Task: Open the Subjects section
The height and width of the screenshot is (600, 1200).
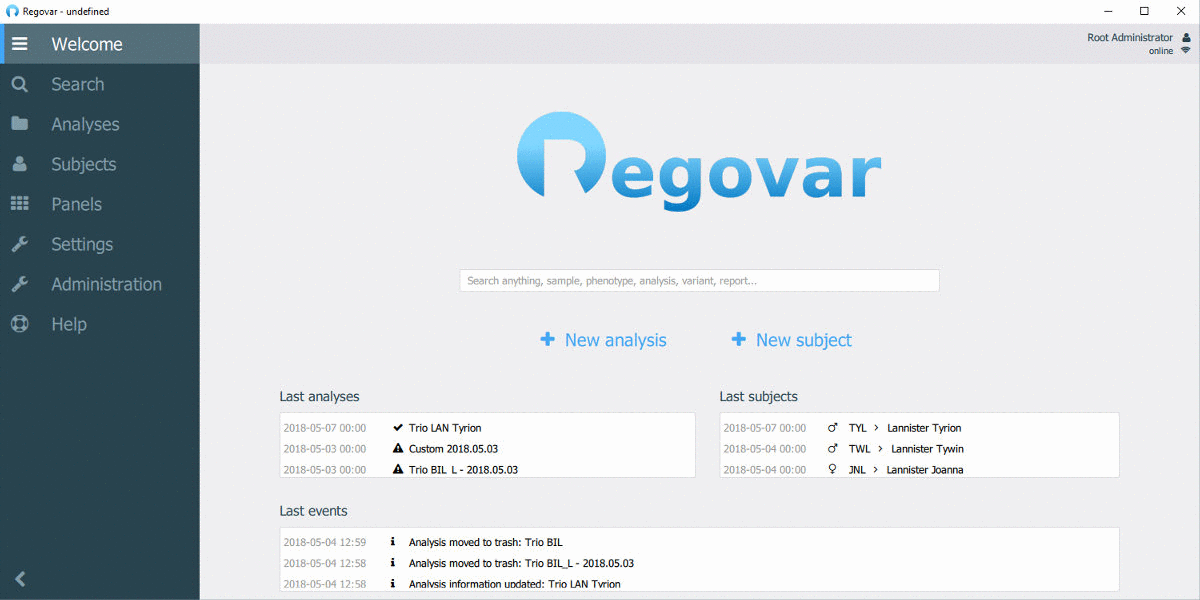Action: [100, 164]
